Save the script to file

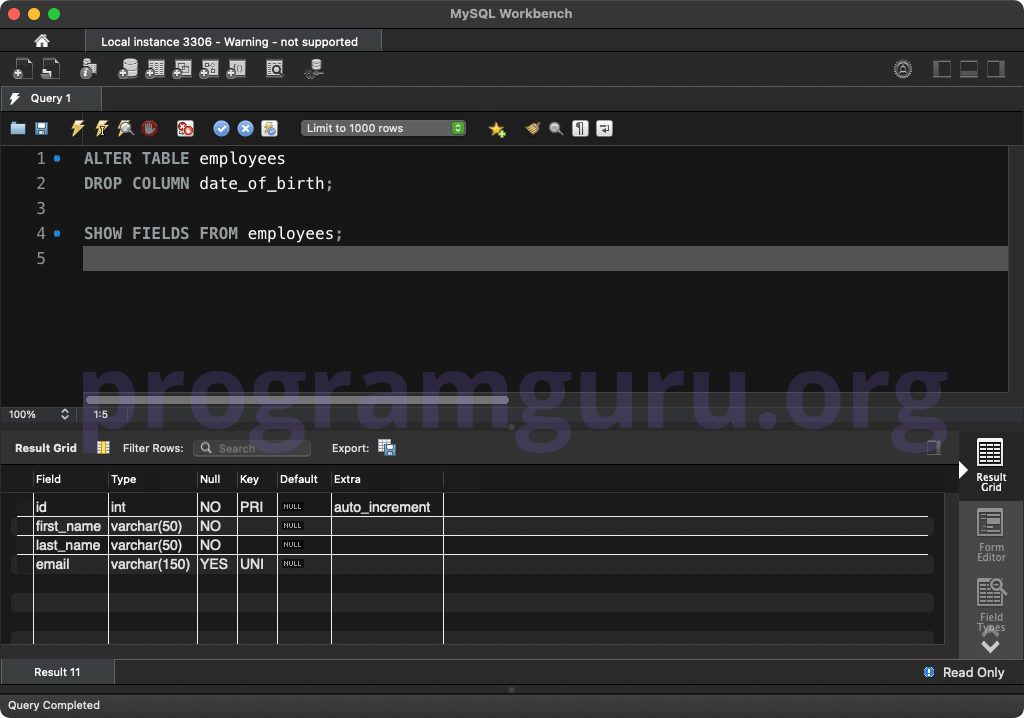[41, 128]
